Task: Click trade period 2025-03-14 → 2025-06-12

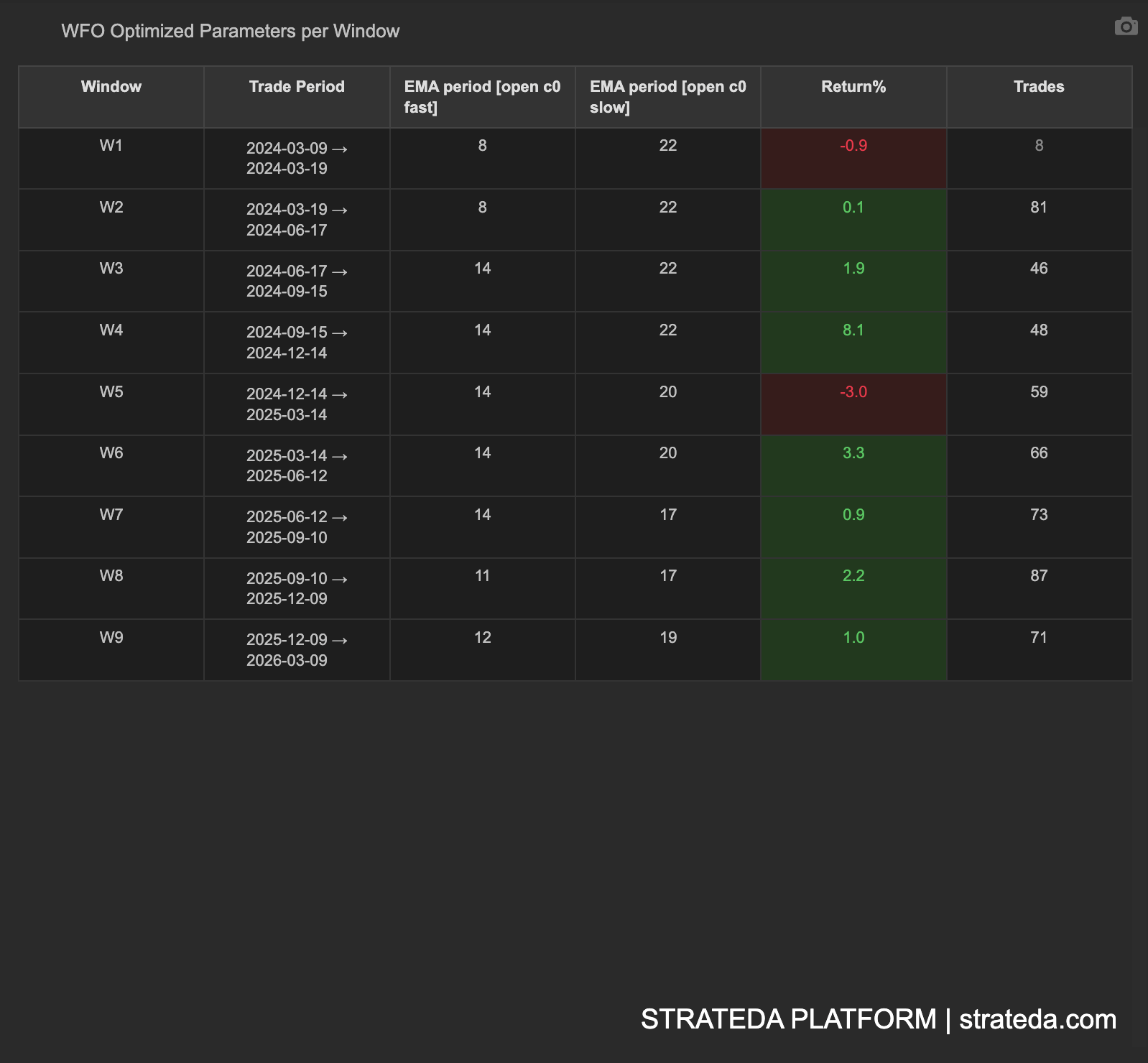Action: pyautogui.click(x=297, y=465)
